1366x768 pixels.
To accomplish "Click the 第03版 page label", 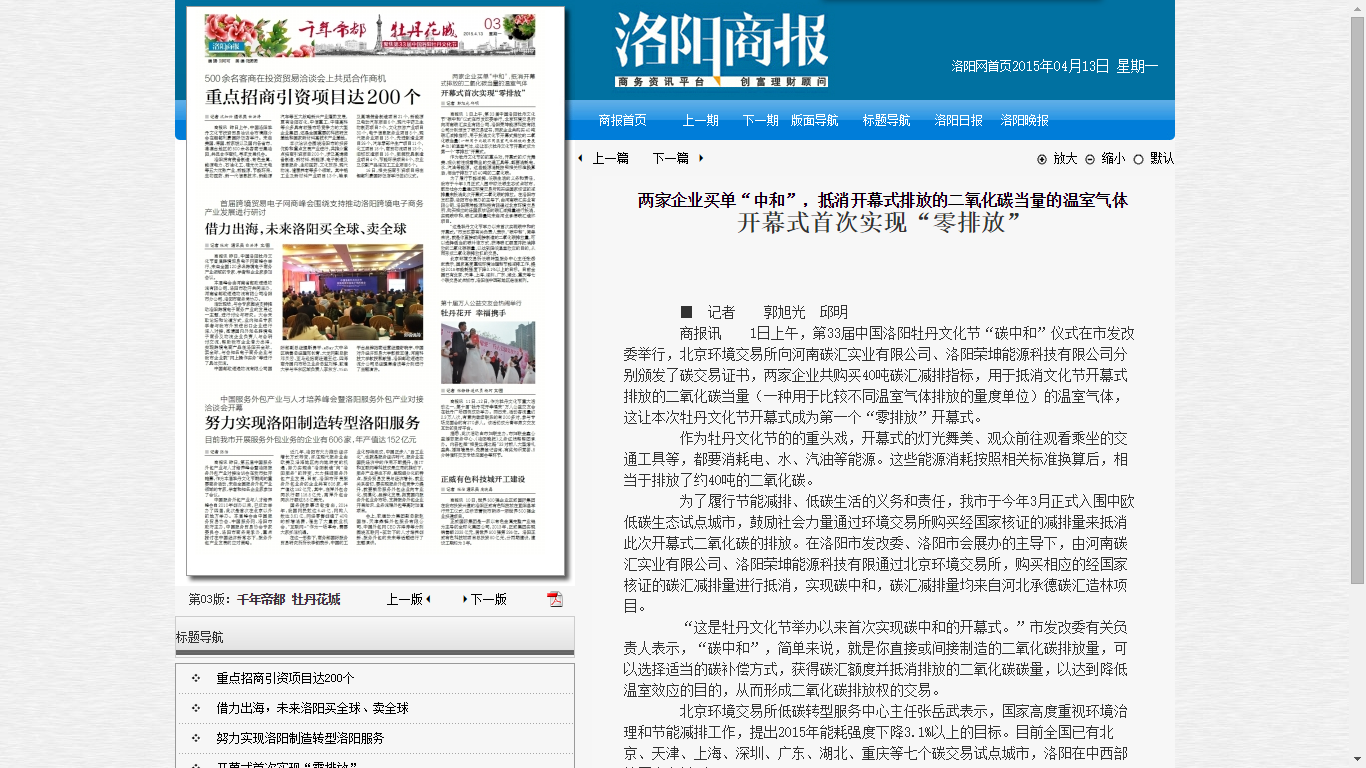I will [x=211, y=599].
